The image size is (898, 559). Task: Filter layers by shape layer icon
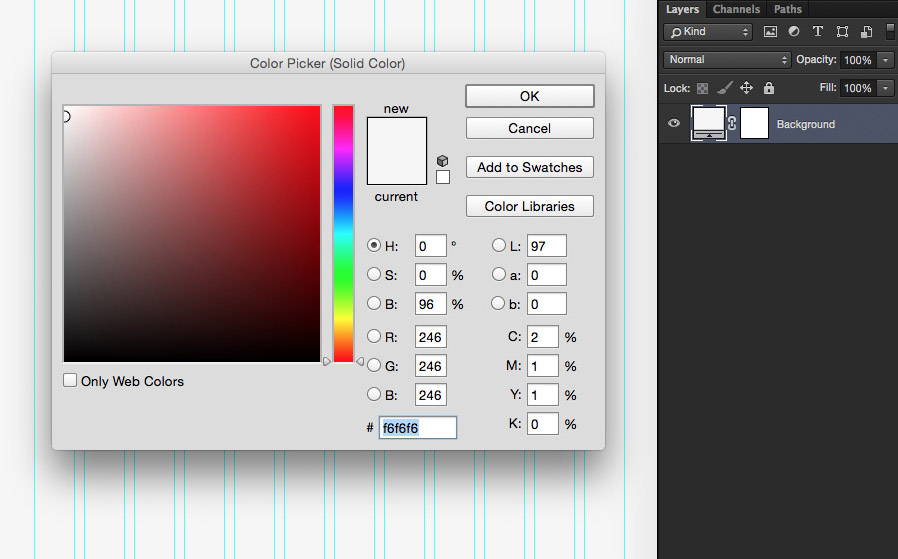842,32
